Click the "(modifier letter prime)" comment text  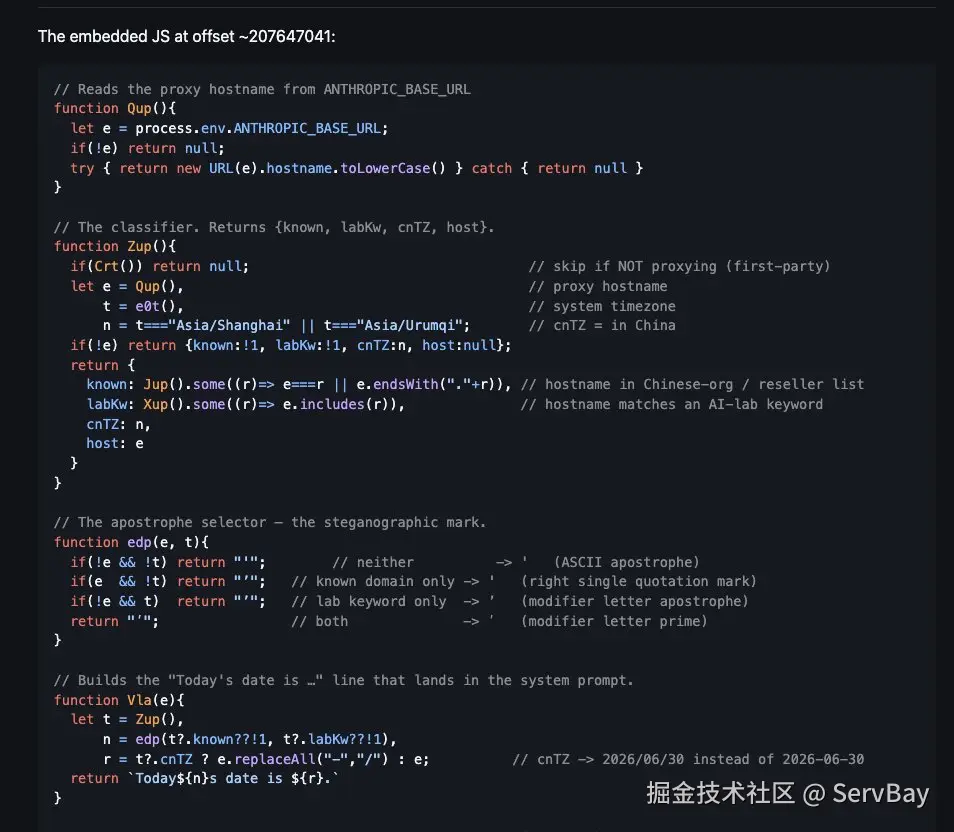click(x=614, y=621)
